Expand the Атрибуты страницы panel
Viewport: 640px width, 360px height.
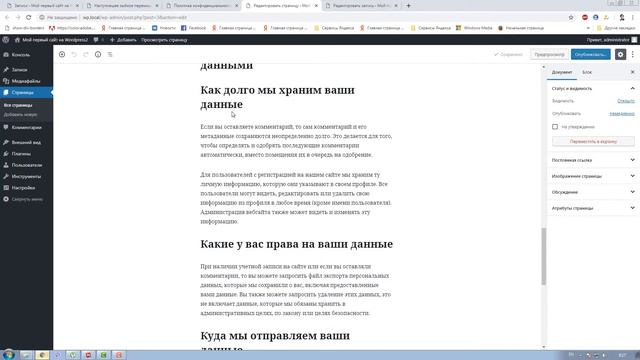593,208
